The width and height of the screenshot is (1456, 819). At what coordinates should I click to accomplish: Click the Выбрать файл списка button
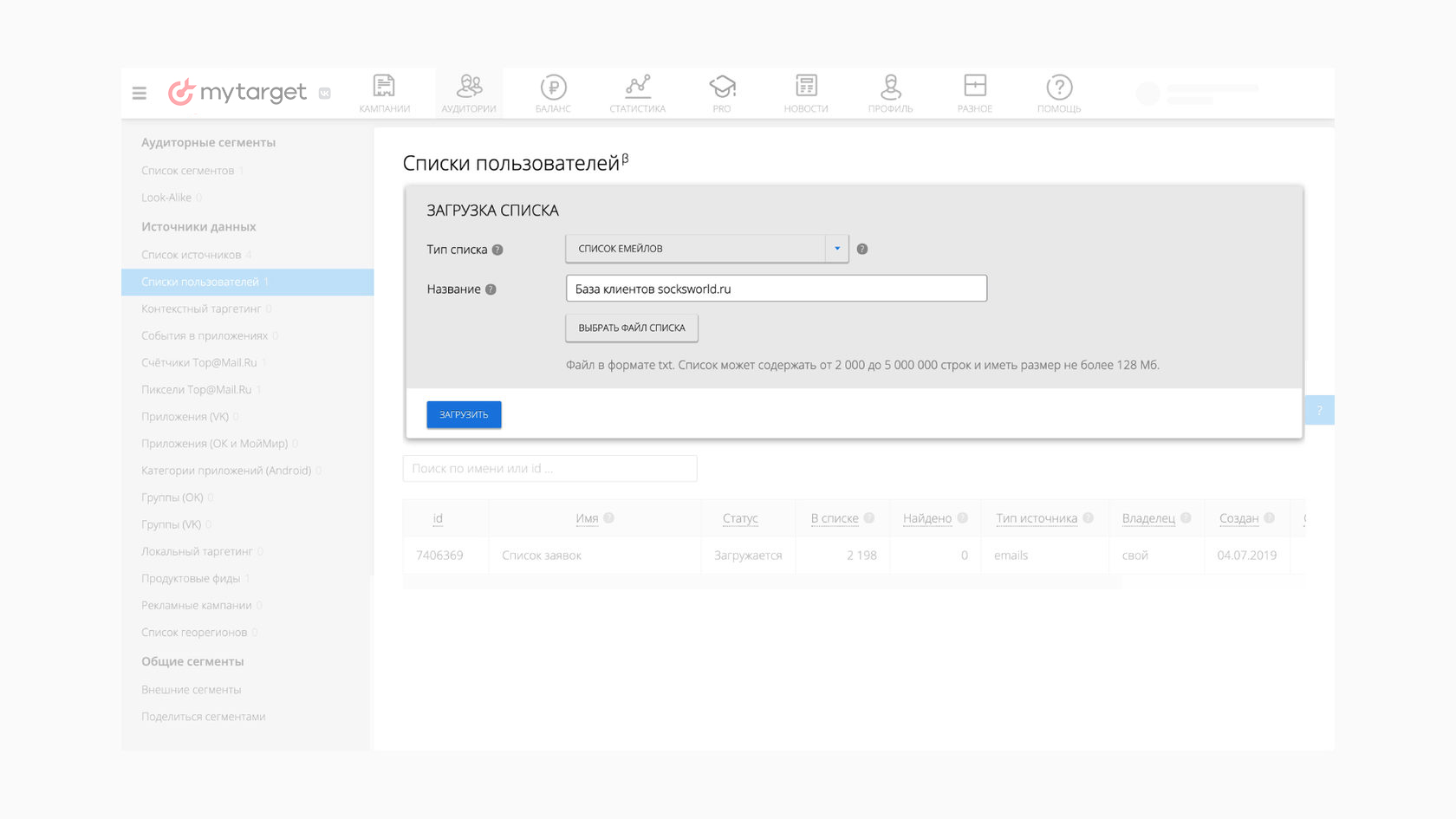click(x=632, y=328)
